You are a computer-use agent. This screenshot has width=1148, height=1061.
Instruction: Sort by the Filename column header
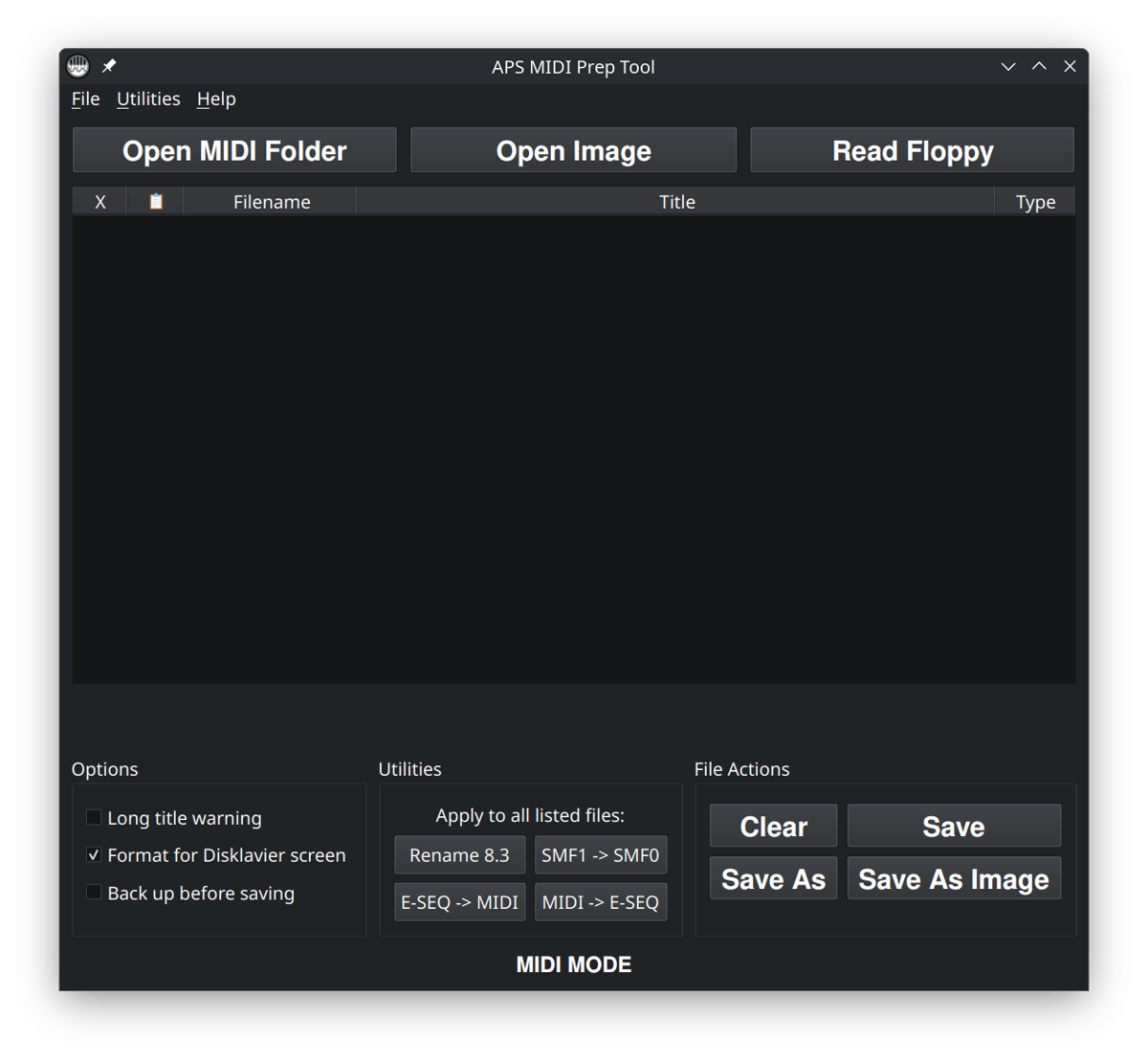pyautogui.click(x=272, y=202)
